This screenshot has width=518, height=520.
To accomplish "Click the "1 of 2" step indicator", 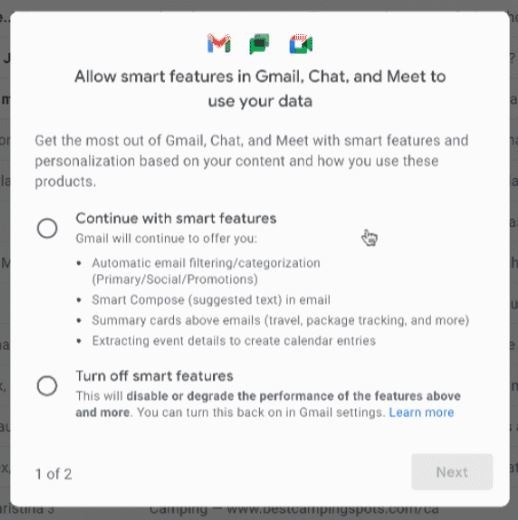I will tap(54, 474).
